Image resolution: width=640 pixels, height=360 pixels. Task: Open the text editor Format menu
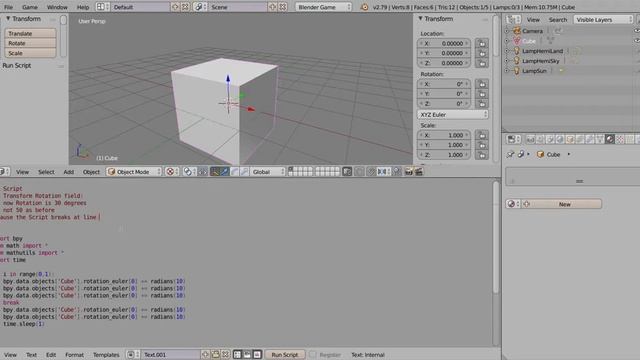click(74, 355)
